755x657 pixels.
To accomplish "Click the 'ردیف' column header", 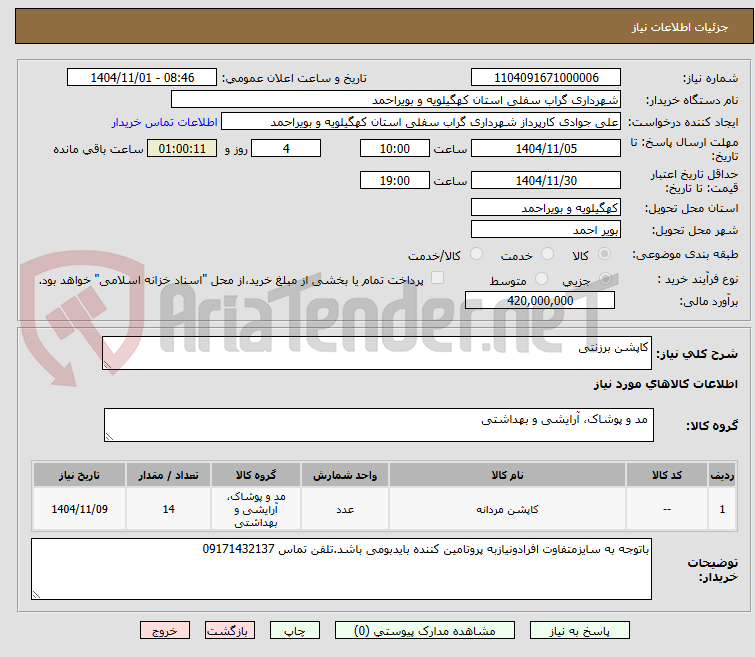I will coord(722,475).
